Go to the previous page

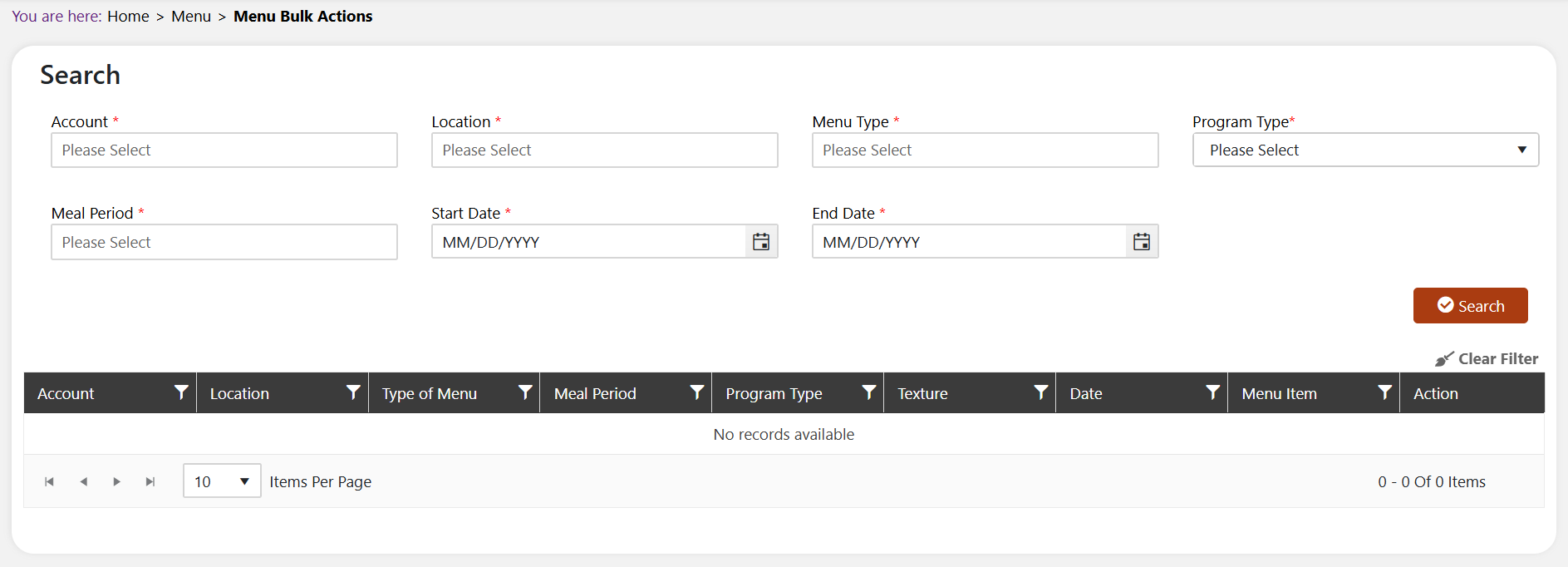pos(83,481)
